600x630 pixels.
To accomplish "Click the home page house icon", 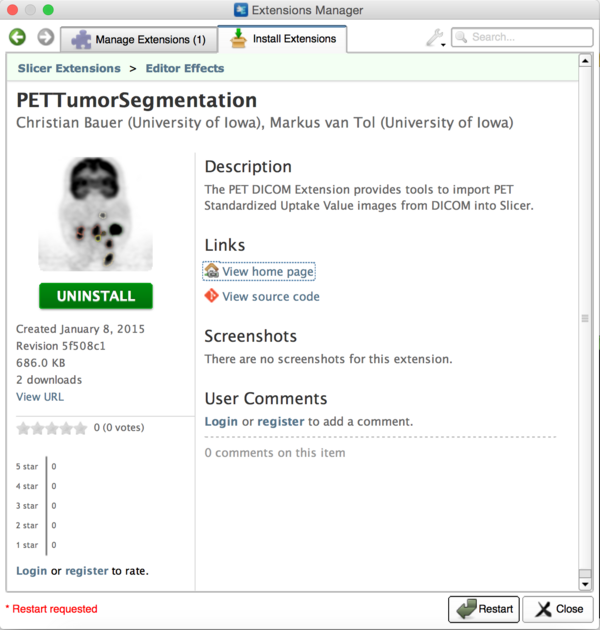I will coord(211,270).
